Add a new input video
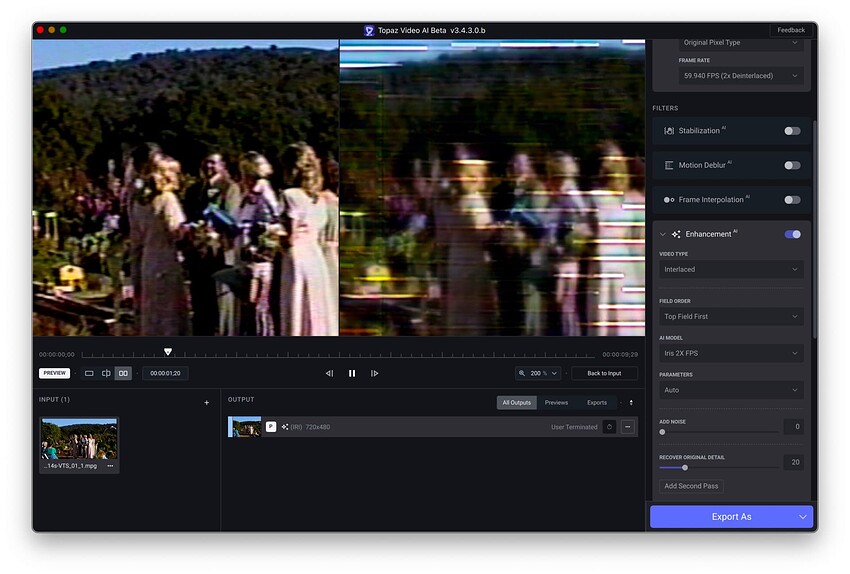This screenshot has height=574, width=850. [x=207, y=403]
